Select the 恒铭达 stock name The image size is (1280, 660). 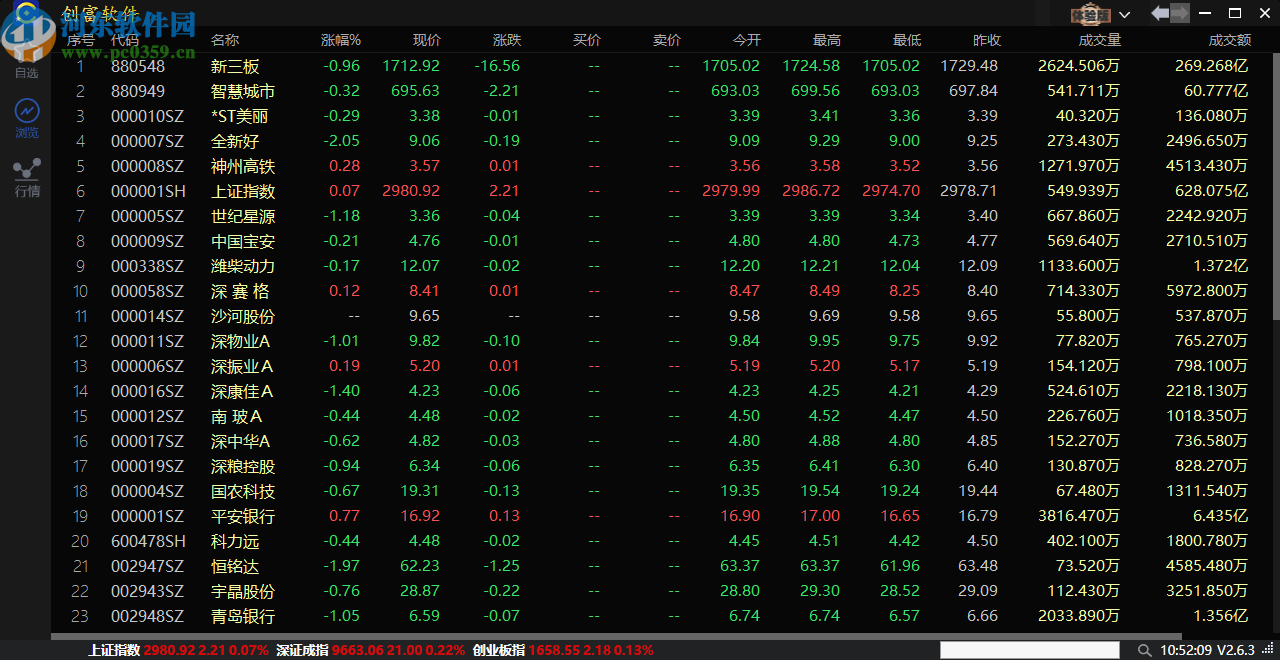235,566
